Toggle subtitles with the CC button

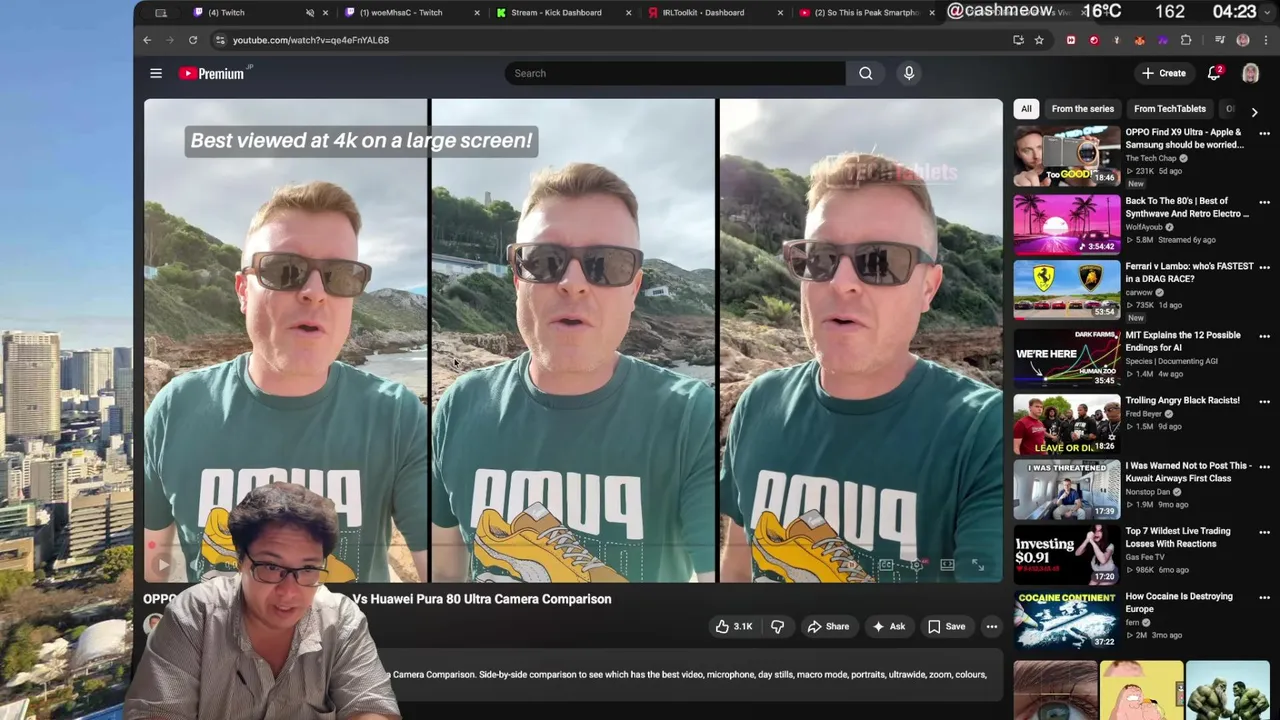tap(886, 565)
